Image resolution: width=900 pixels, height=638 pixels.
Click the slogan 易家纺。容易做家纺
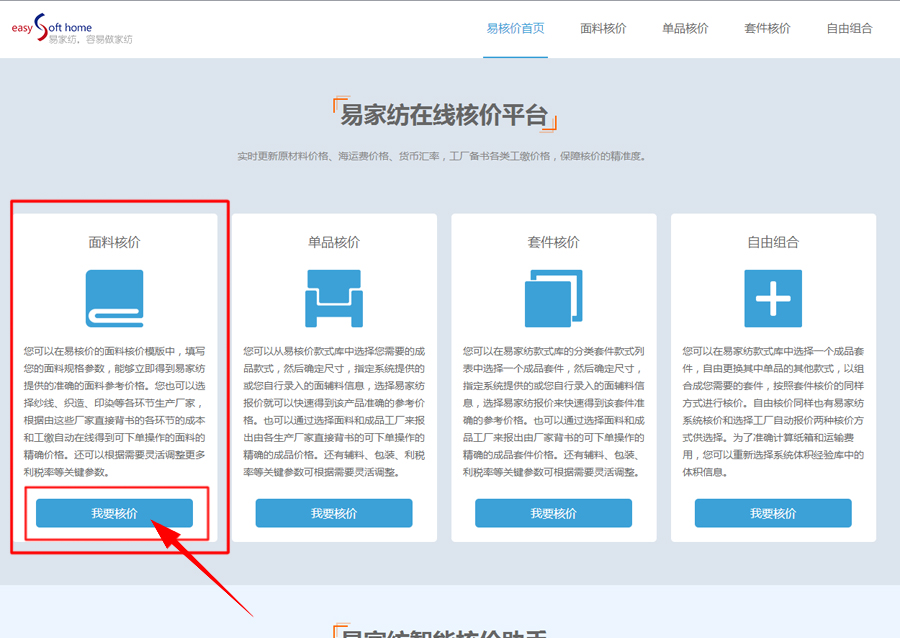91,40
